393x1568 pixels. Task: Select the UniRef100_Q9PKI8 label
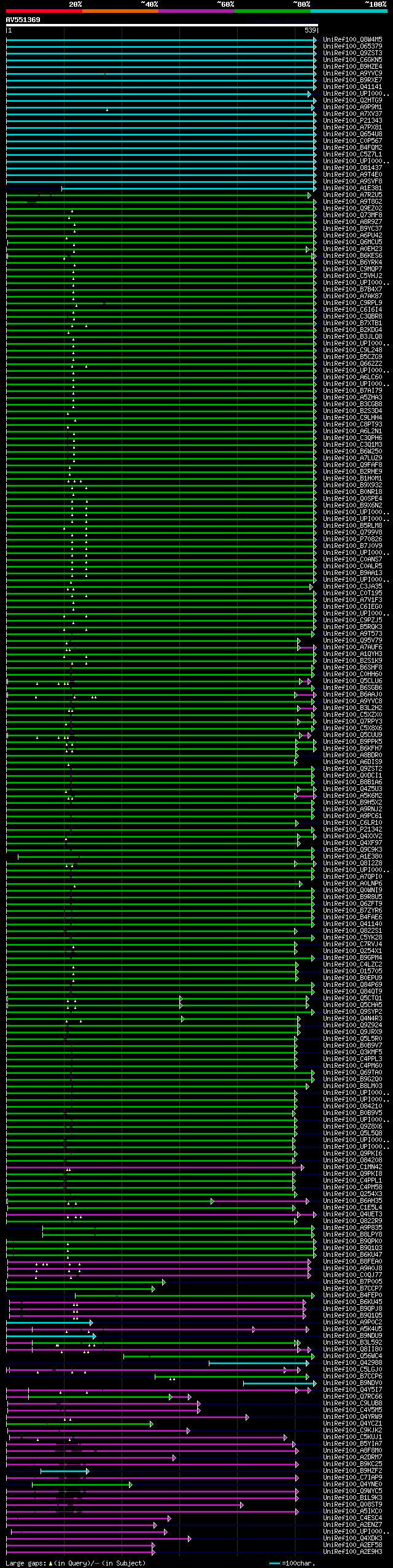coord(352,1174)
